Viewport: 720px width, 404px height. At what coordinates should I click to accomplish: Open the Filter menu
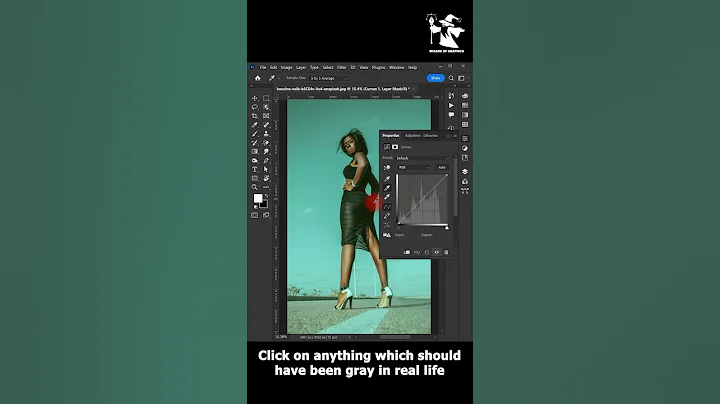341,67
